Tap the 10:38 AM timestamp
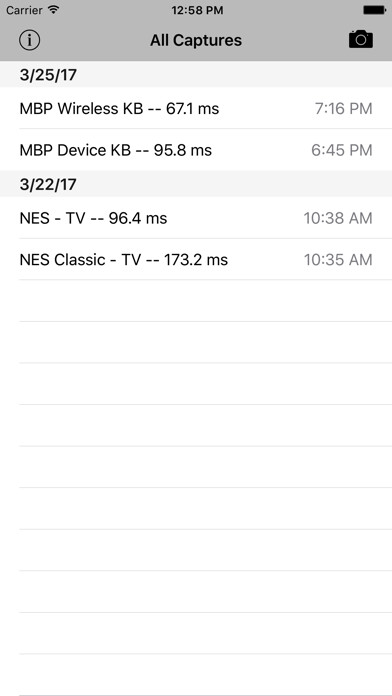This screenshot has width=392, height=696. click(338, 218)
